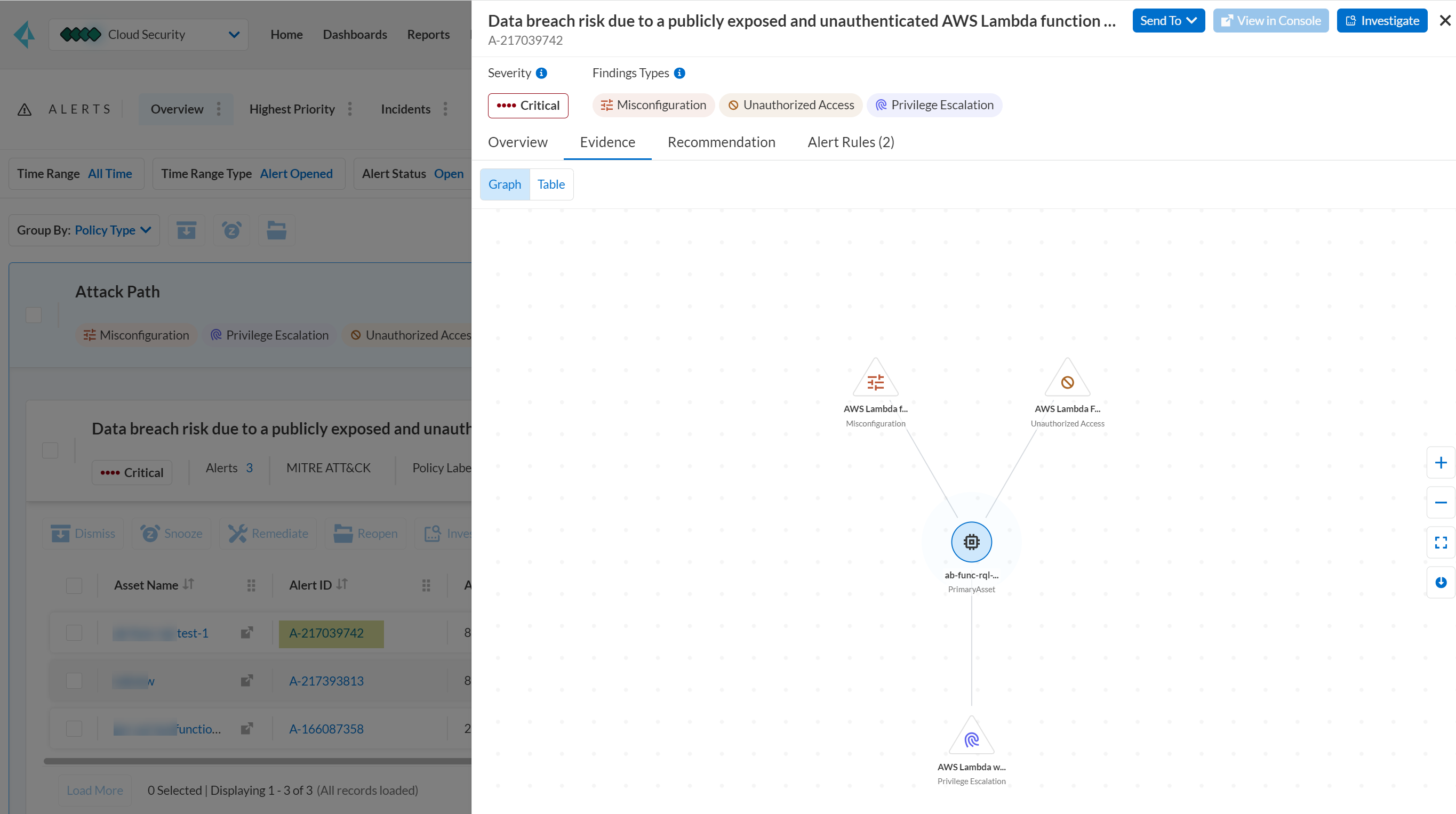
Task: Click the reopen folder icon beside Group By
Action: pos(276,230)
